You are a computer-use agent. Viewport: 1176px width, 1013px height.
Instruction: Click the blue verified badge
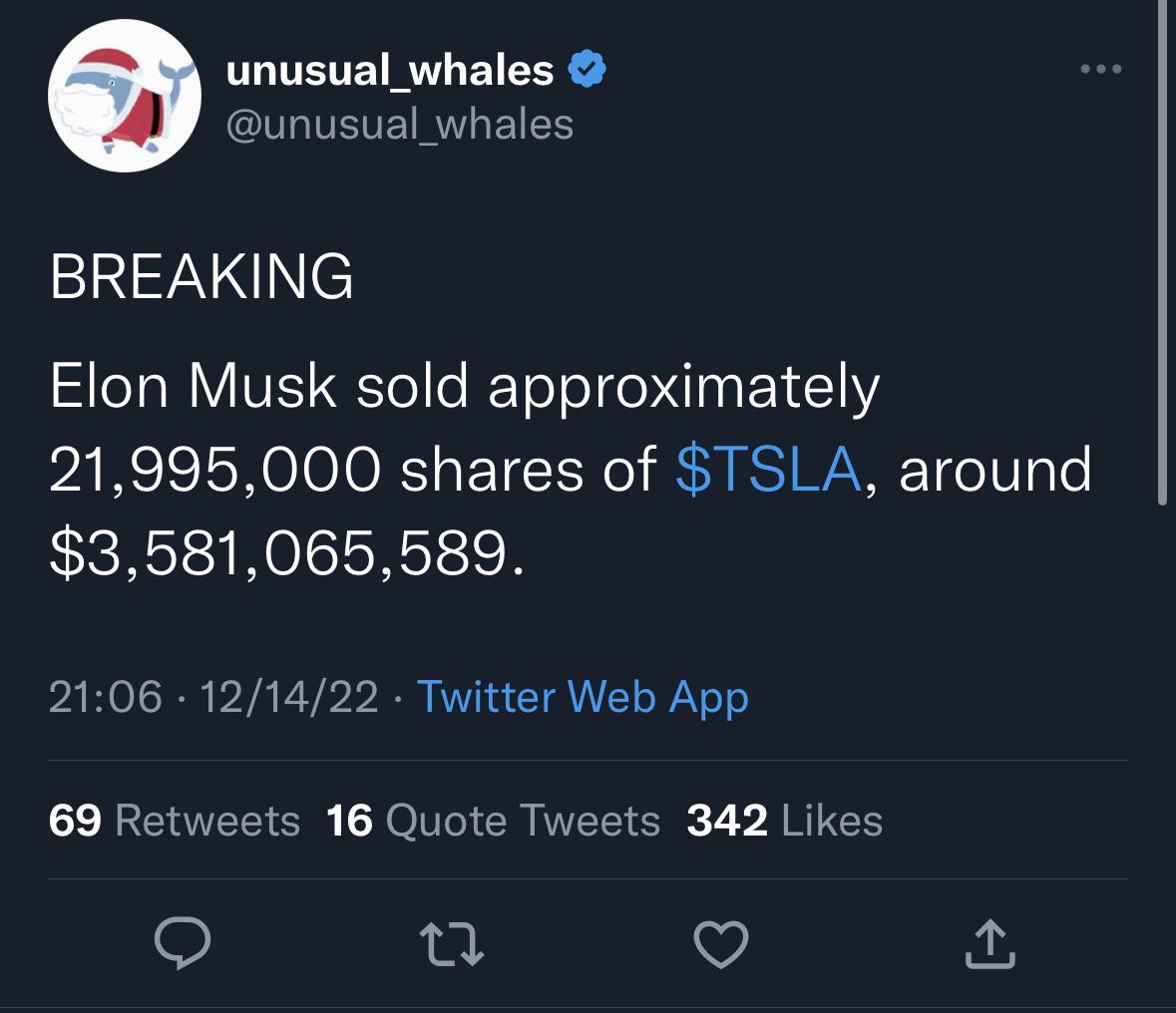coord(587,70)
